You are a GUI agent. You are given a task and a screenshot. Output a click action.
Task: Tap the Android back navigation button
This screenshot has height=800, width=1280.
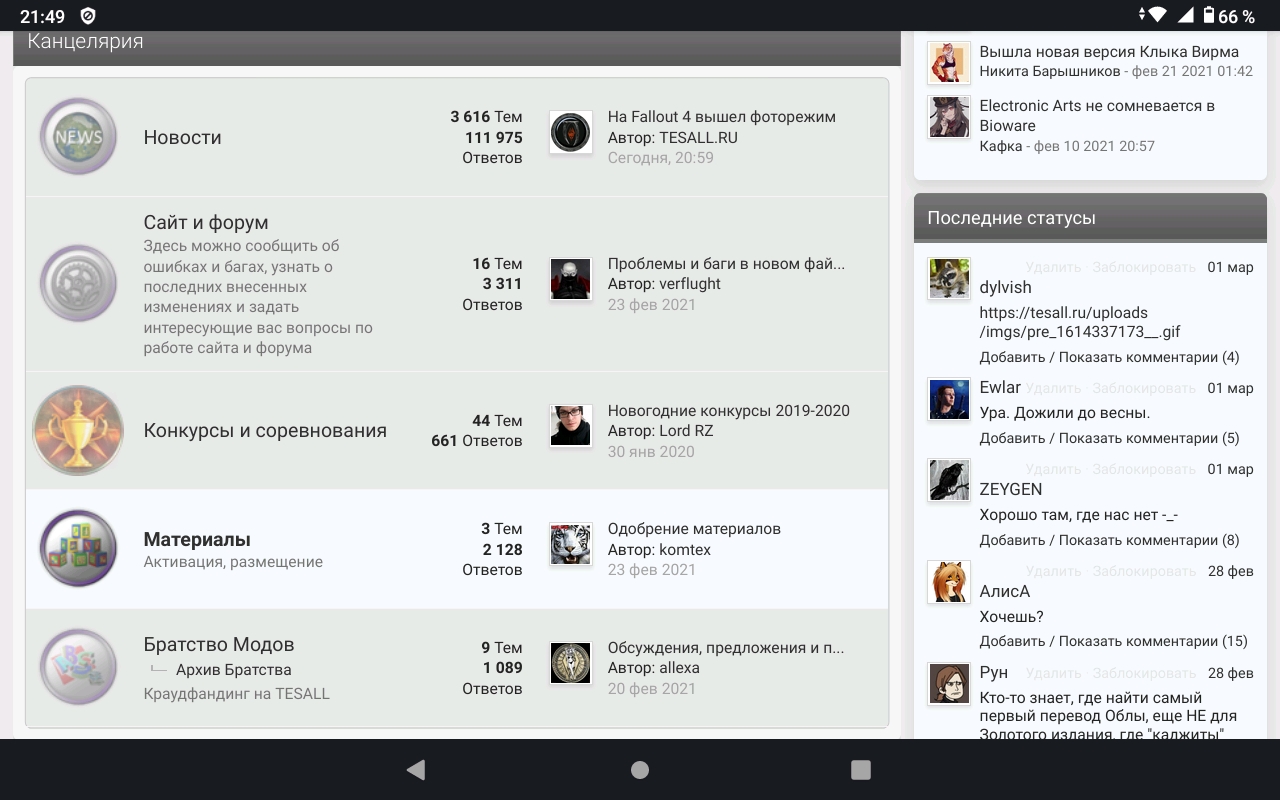click(x=416, y=769)
